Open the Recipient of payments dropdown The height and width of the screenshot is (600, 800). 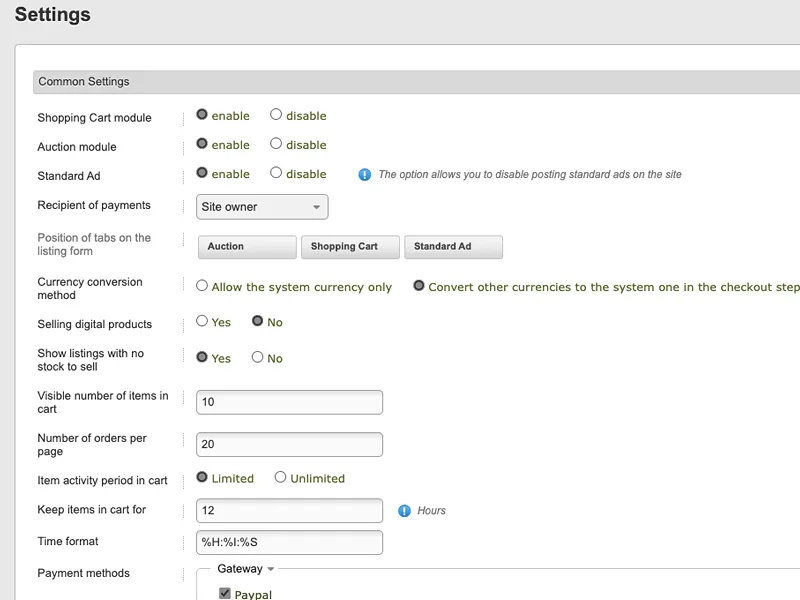pyautogui.click(x=262, y=207)
